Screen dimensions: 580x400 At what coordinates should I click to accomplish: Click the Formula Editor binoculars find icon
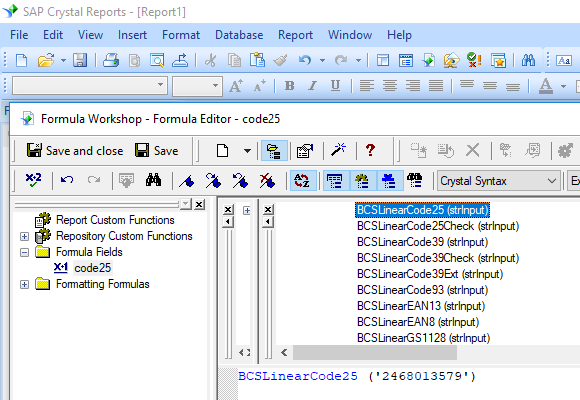(x=153, y=180)
